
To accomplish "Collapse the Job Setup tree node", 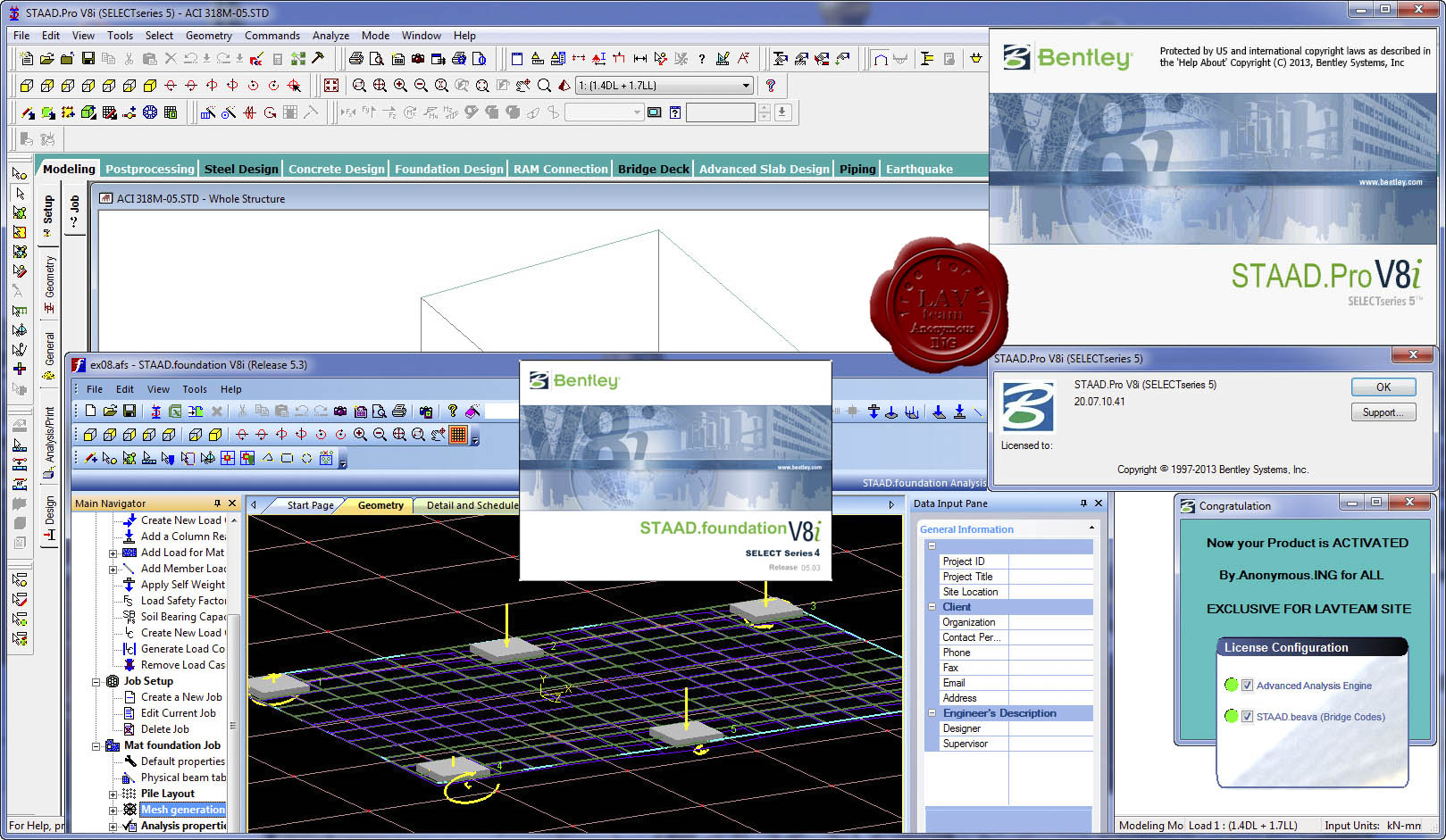I will (96, 681).
